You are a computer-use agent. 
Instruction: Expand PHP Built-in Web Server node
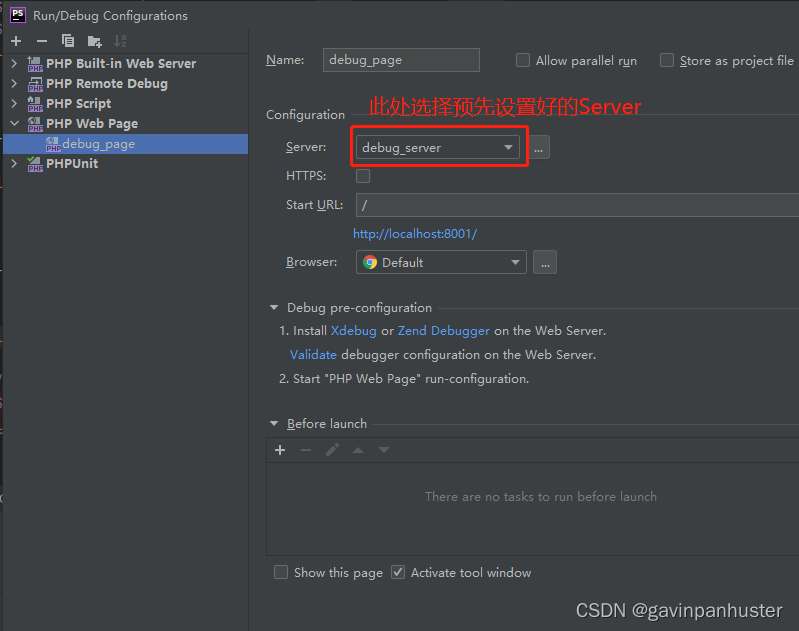14,64
